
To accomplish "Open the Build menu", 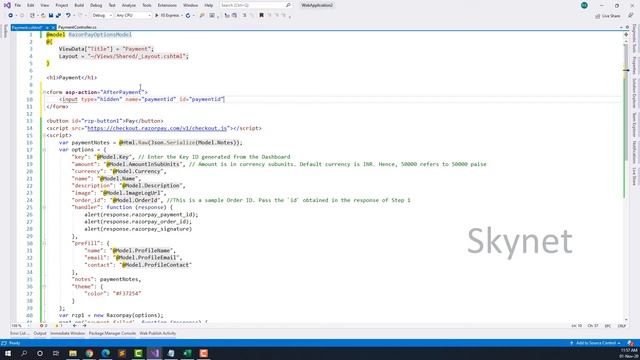I will tap(79, 5).
